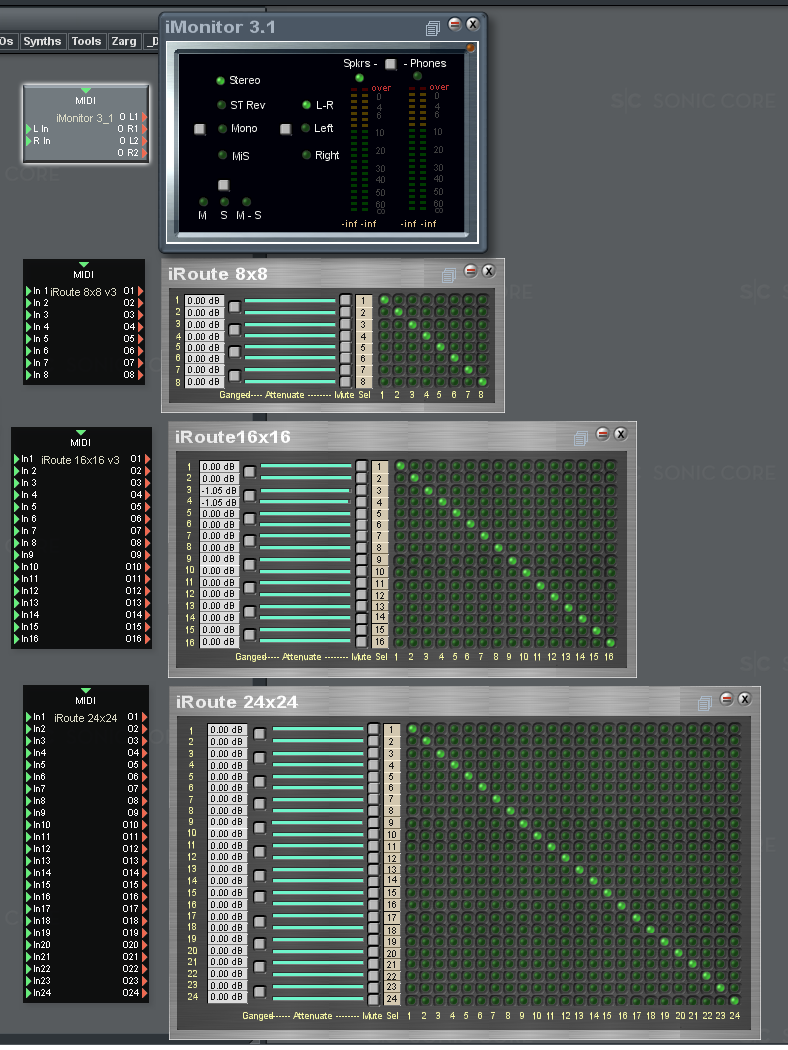Click row 8 dB value field in iRoute 8x8
Image resolution: width=788 pixels, height=1050 pixels.
click(204, 382)
